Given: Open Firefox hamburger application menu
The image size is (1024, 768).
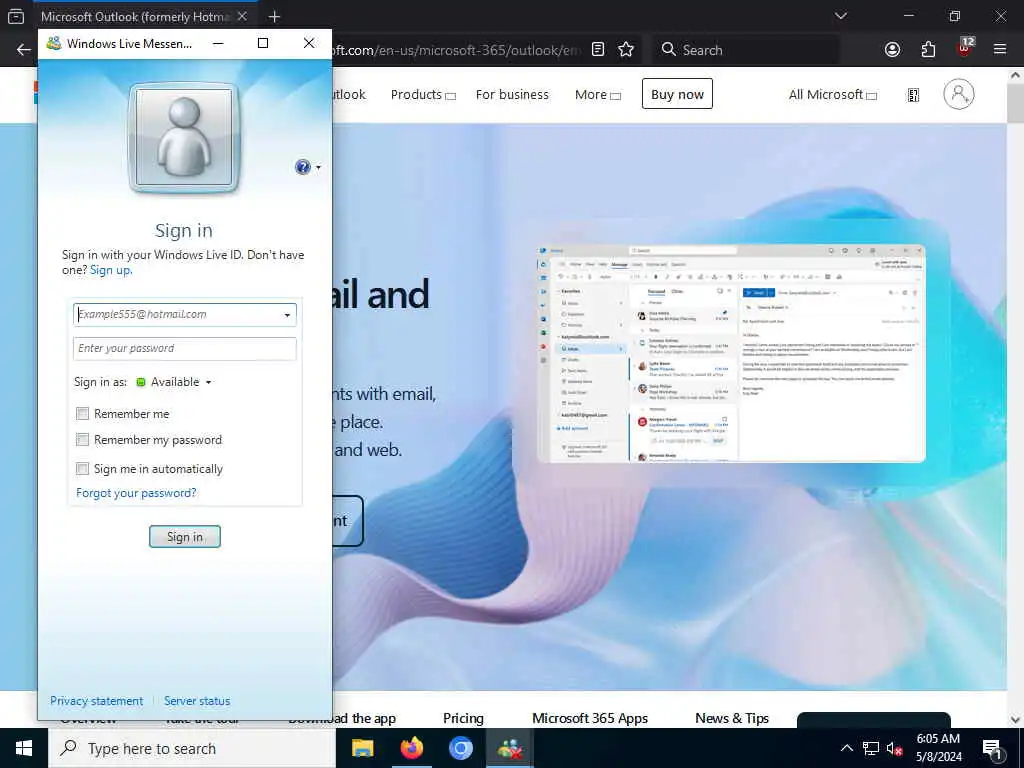Looking at the screenshot, I should (x=1000, y=50).
